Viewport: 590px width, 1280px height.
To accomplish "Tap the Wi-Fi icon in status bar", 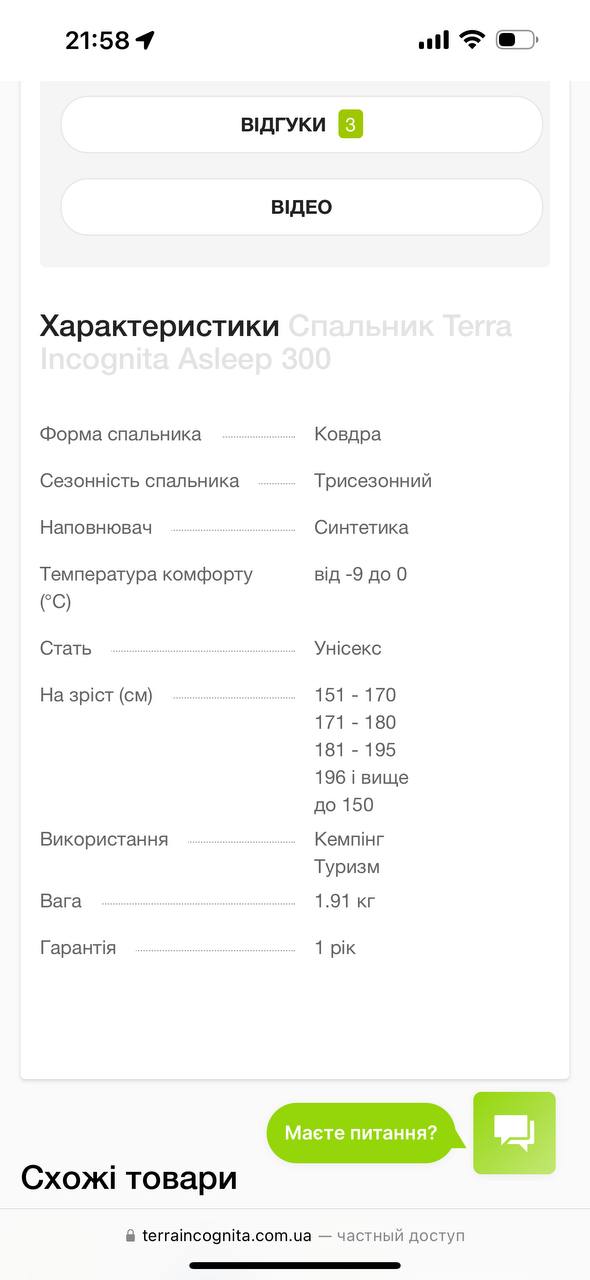I will [x=471, y=40].
